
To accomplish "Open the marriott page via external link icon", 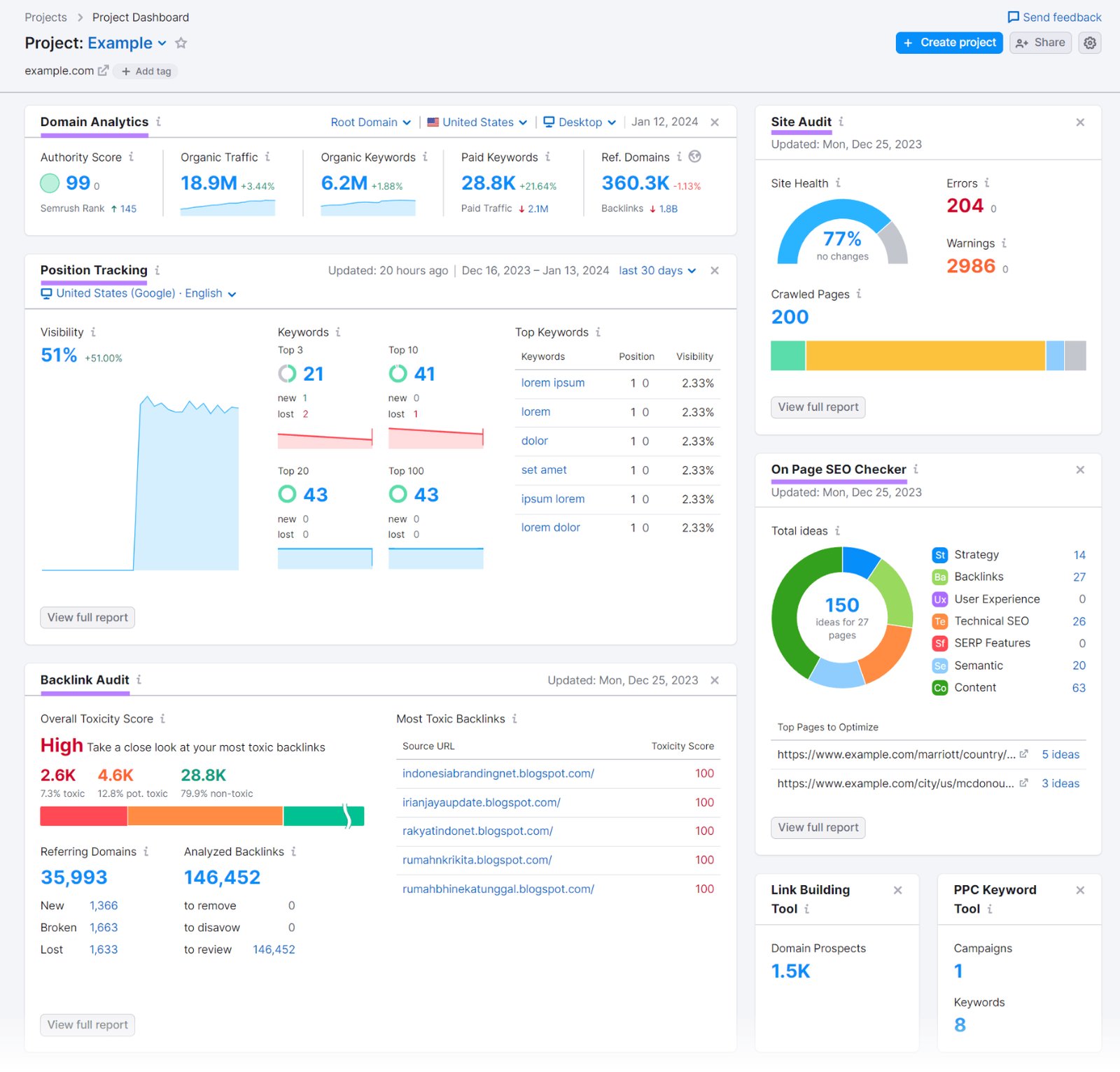I will pyautogui.click(x=1024, y=754).
